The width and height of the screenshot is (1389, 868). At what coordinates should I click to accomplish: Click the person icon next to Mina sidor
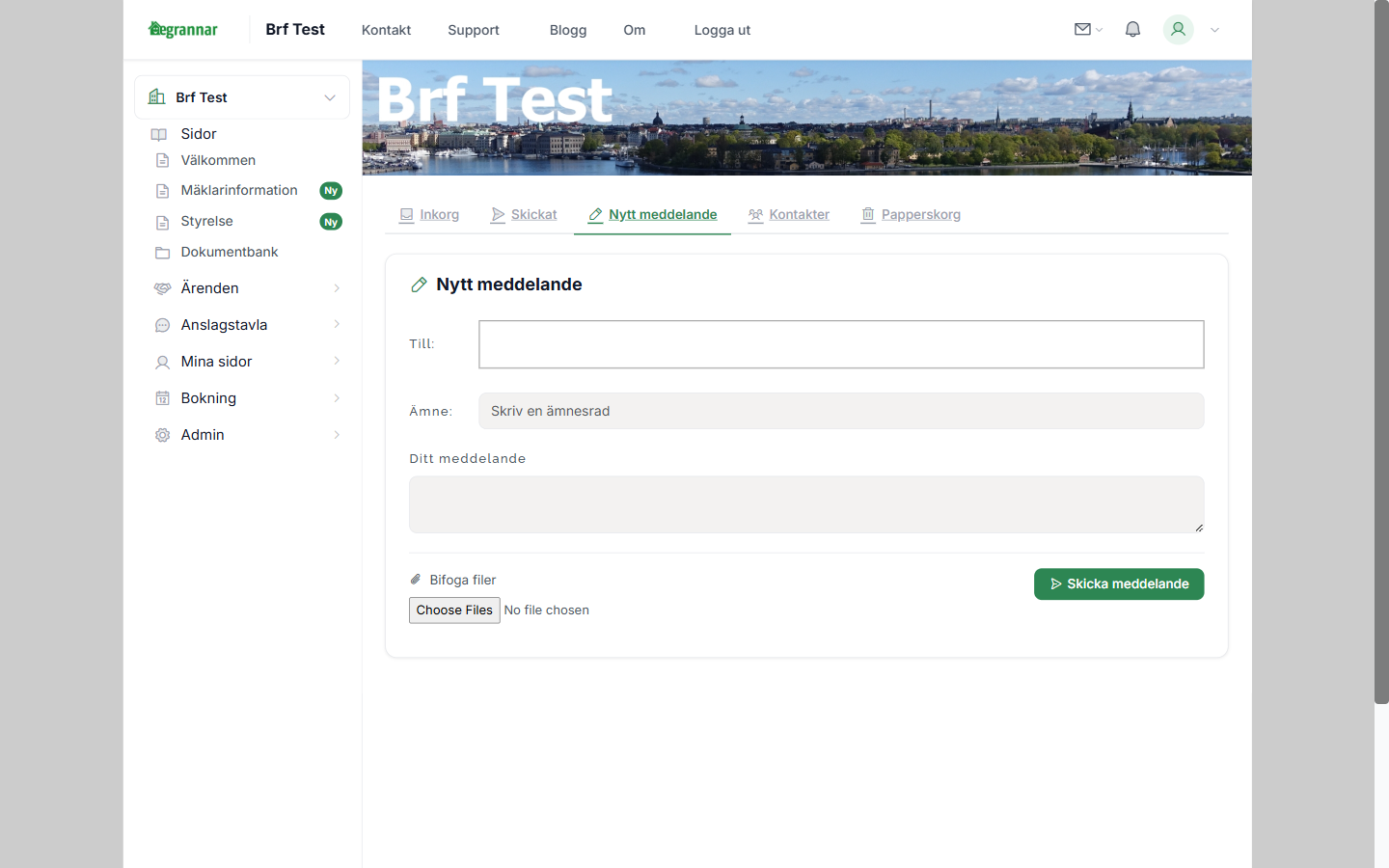[162, 362]
